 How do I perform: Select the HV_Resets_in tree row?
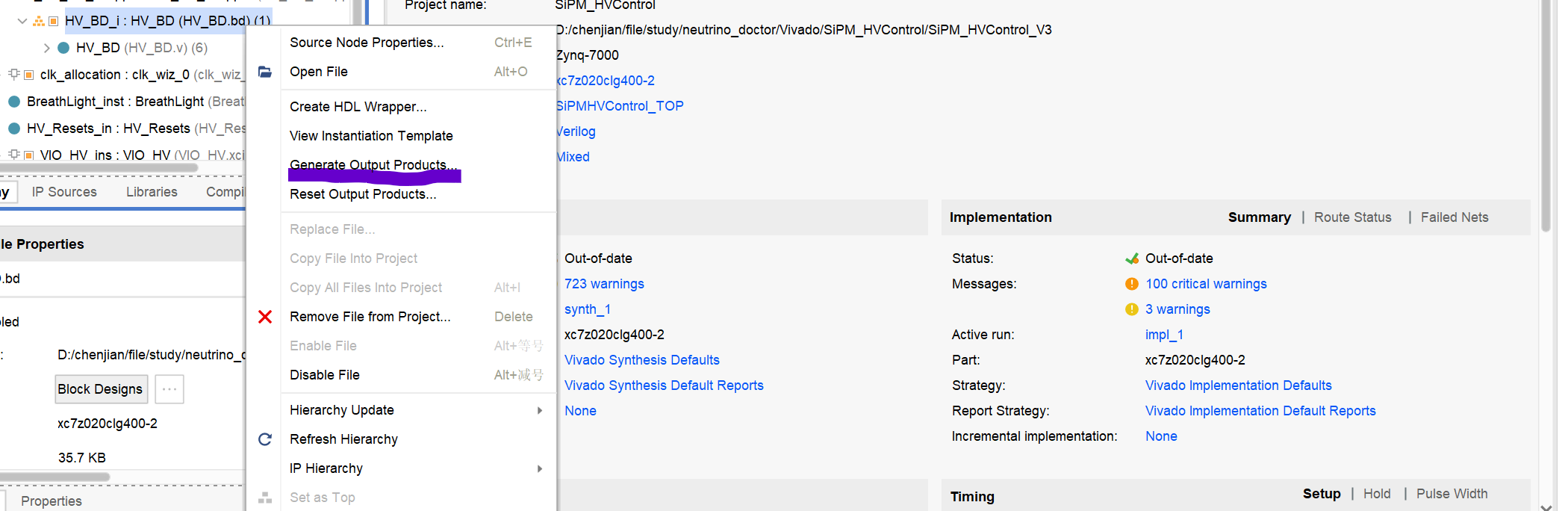(123, 128)
